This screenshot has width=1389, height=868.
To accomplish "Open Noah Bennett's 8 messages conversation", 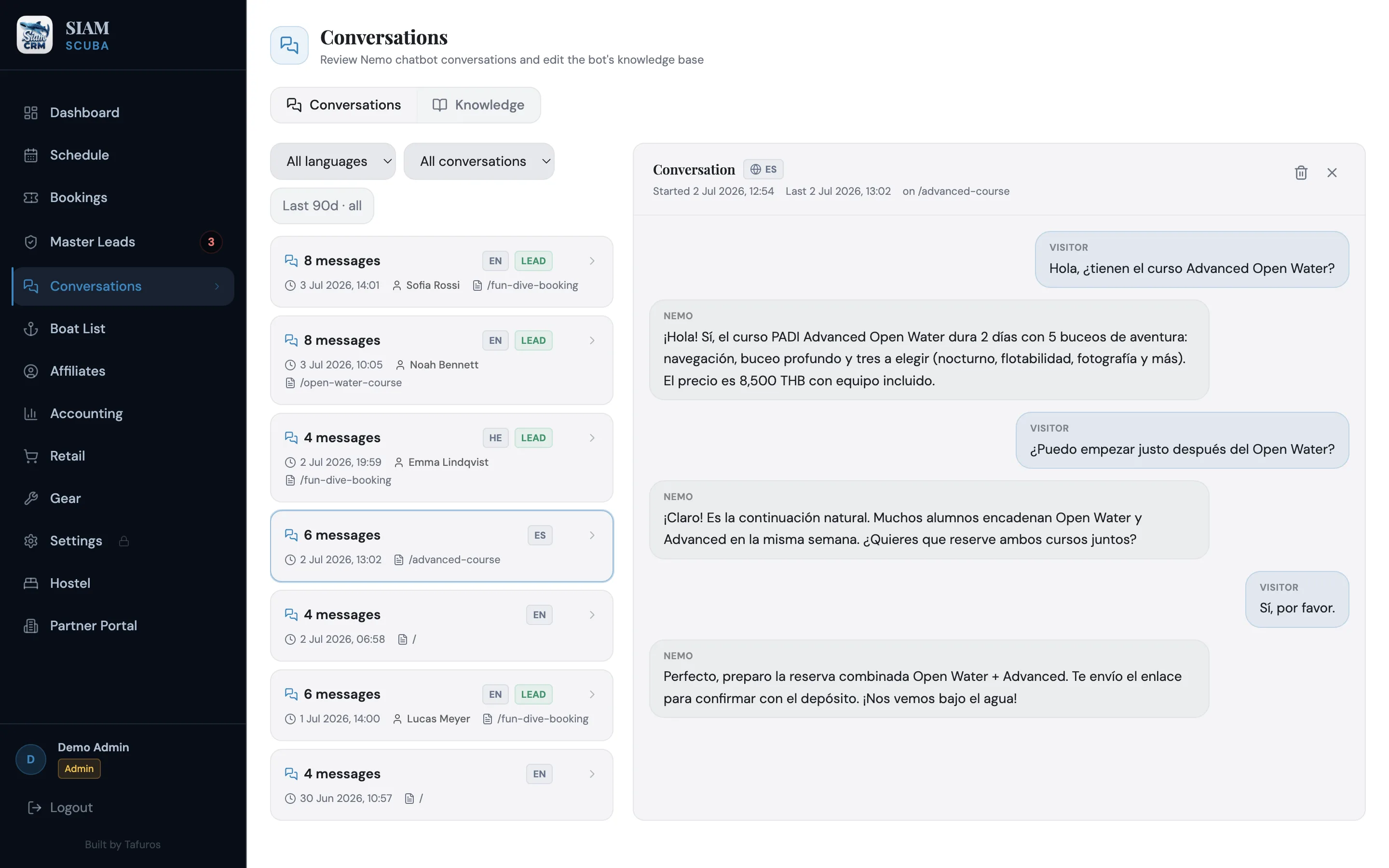I will 441,361.
